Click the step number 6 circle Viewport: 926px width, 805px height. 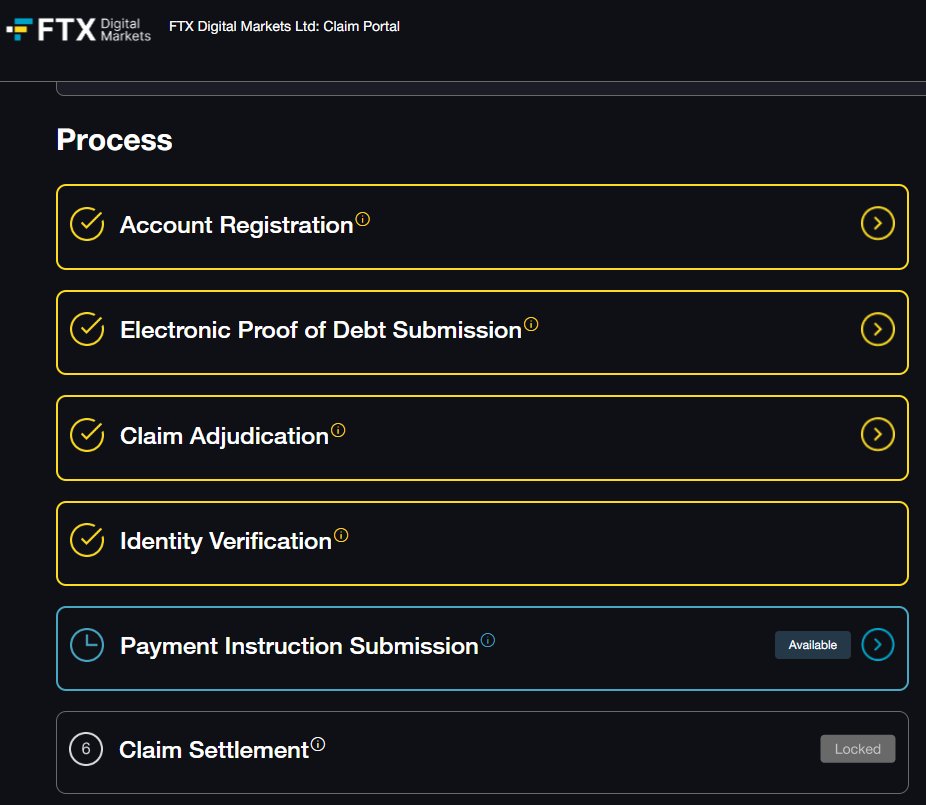(86, 749)
